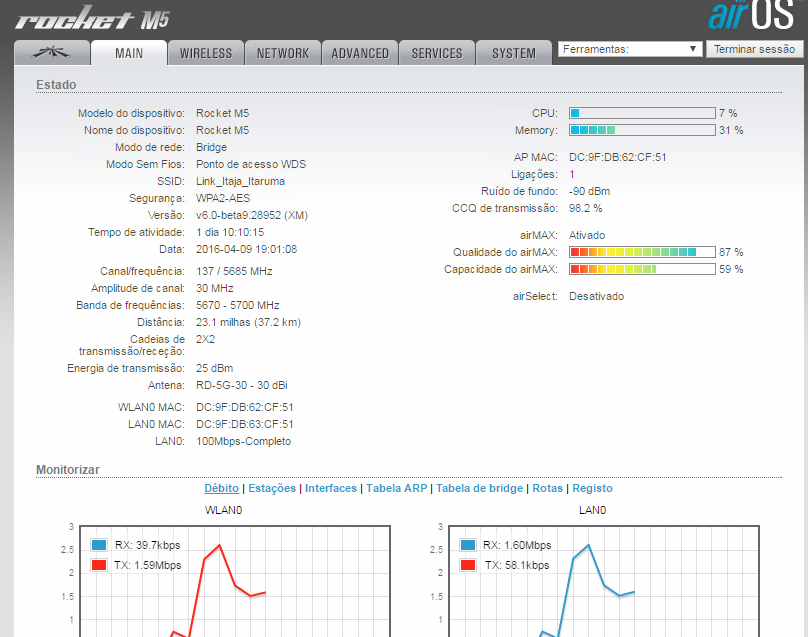Click the Qualidade do airMAX bar
Image resolution: width=808 pixels, height=637 pixels.
(x=642, y=252)
